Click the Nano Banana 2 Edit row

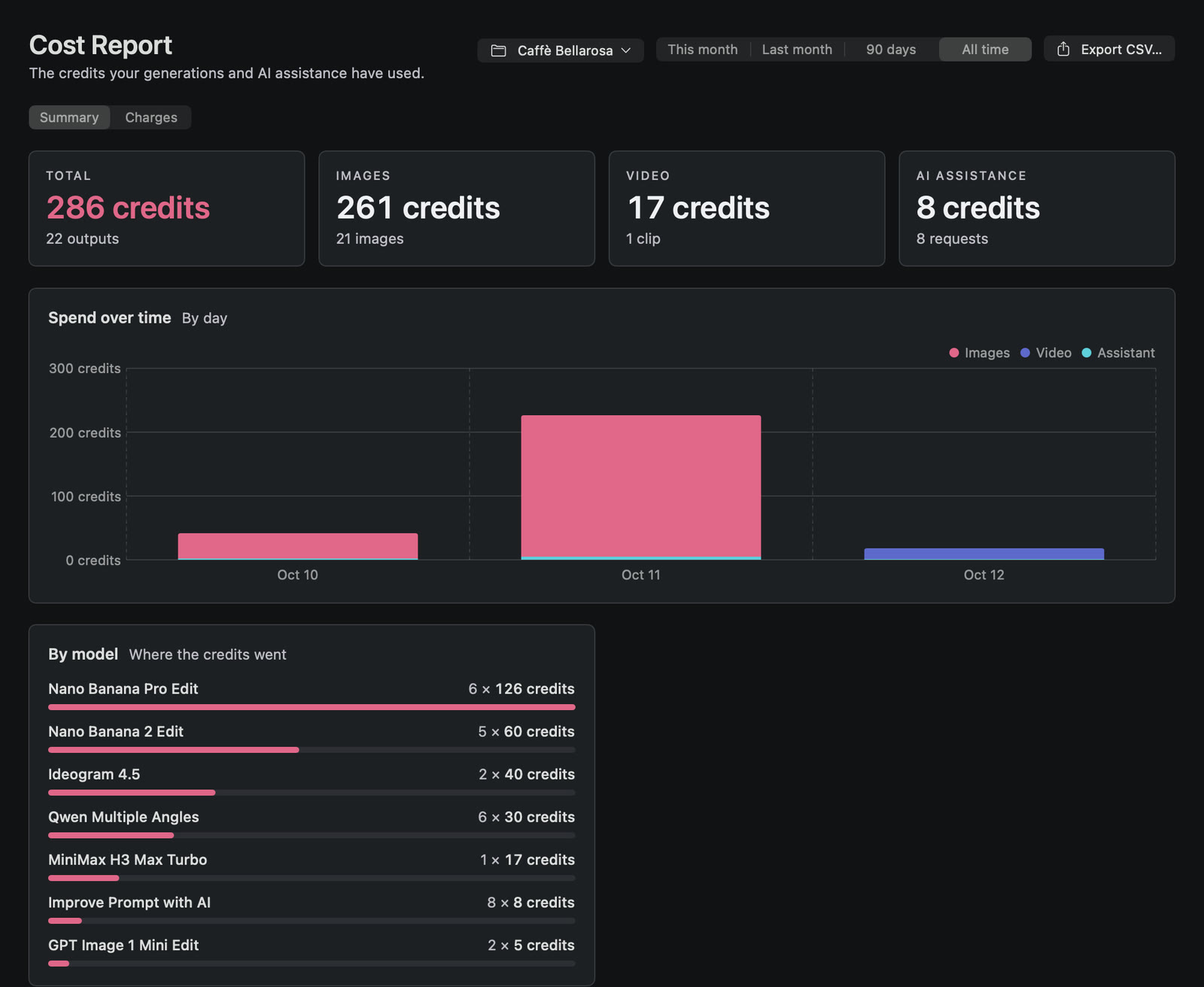click(312, 738)
